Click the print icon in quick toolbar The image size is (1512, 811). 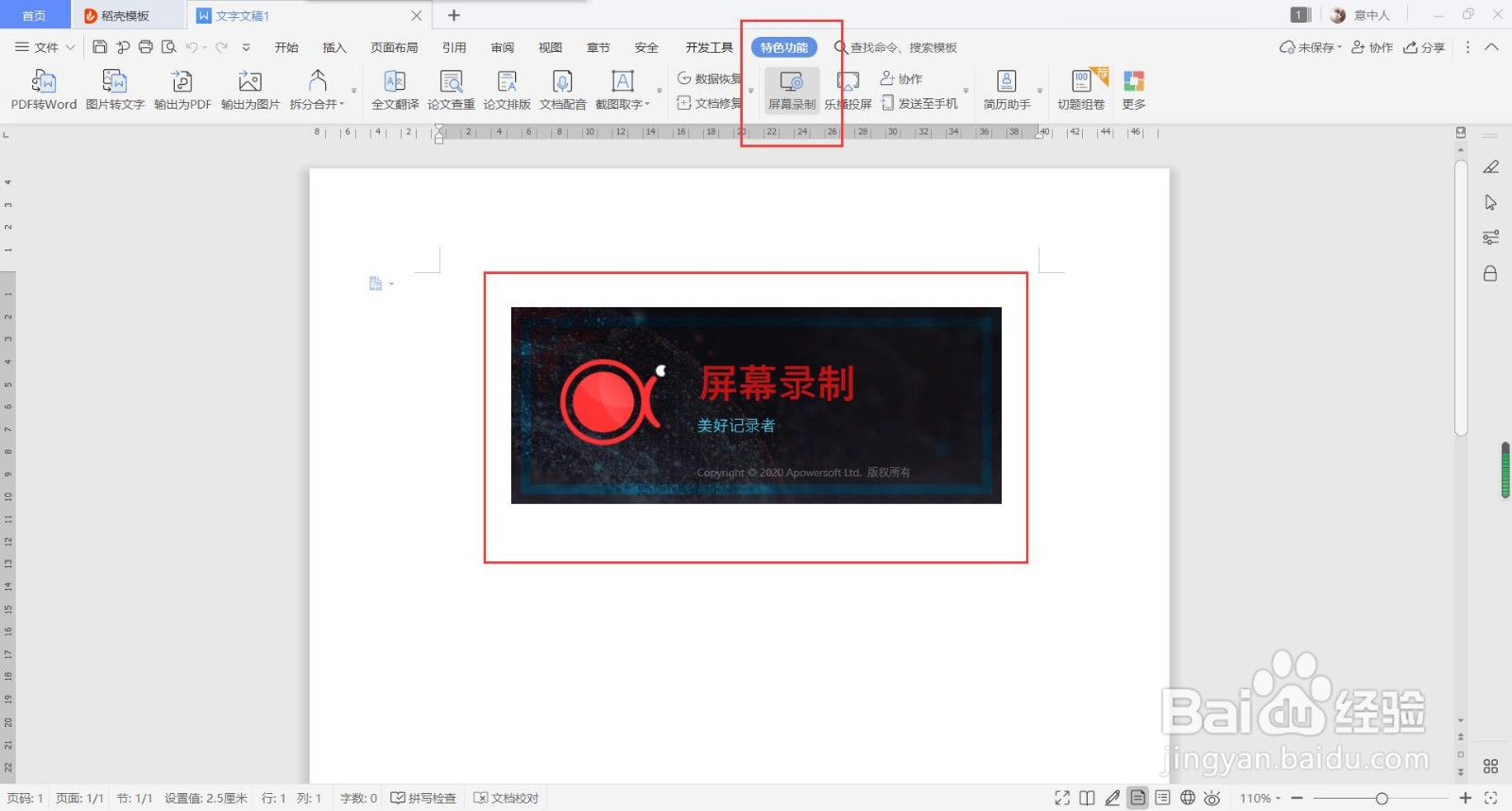coord(146,47)
